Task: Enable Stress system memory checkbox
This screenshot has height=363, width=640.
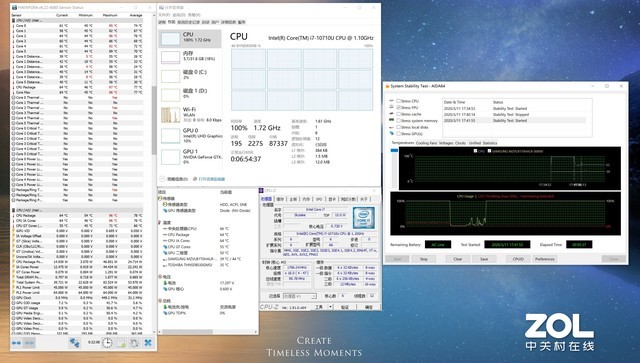Action: (x=399, y=120)
